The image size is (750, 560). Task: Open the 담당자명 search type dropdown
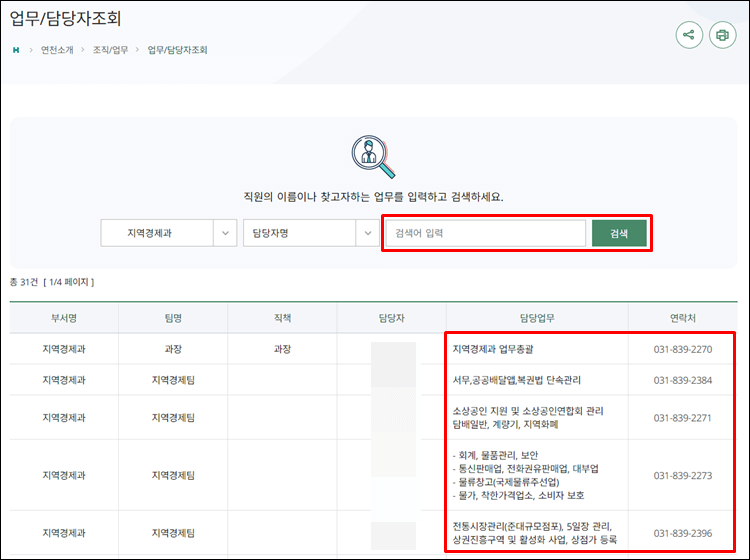coord(311,233)
